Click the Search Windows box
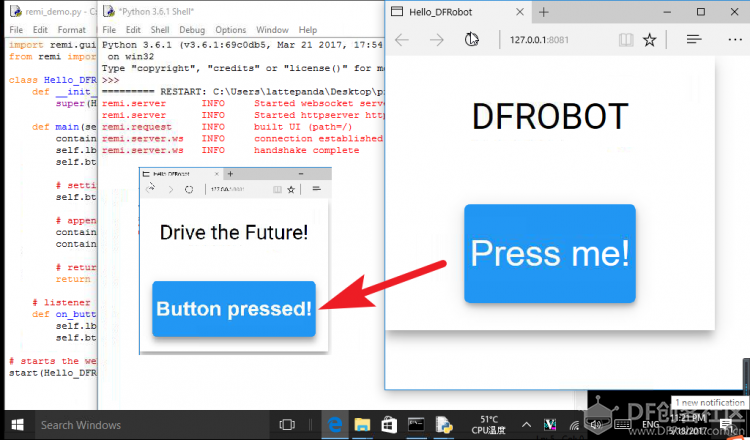 pyautogui.click(x=152, y=425)
